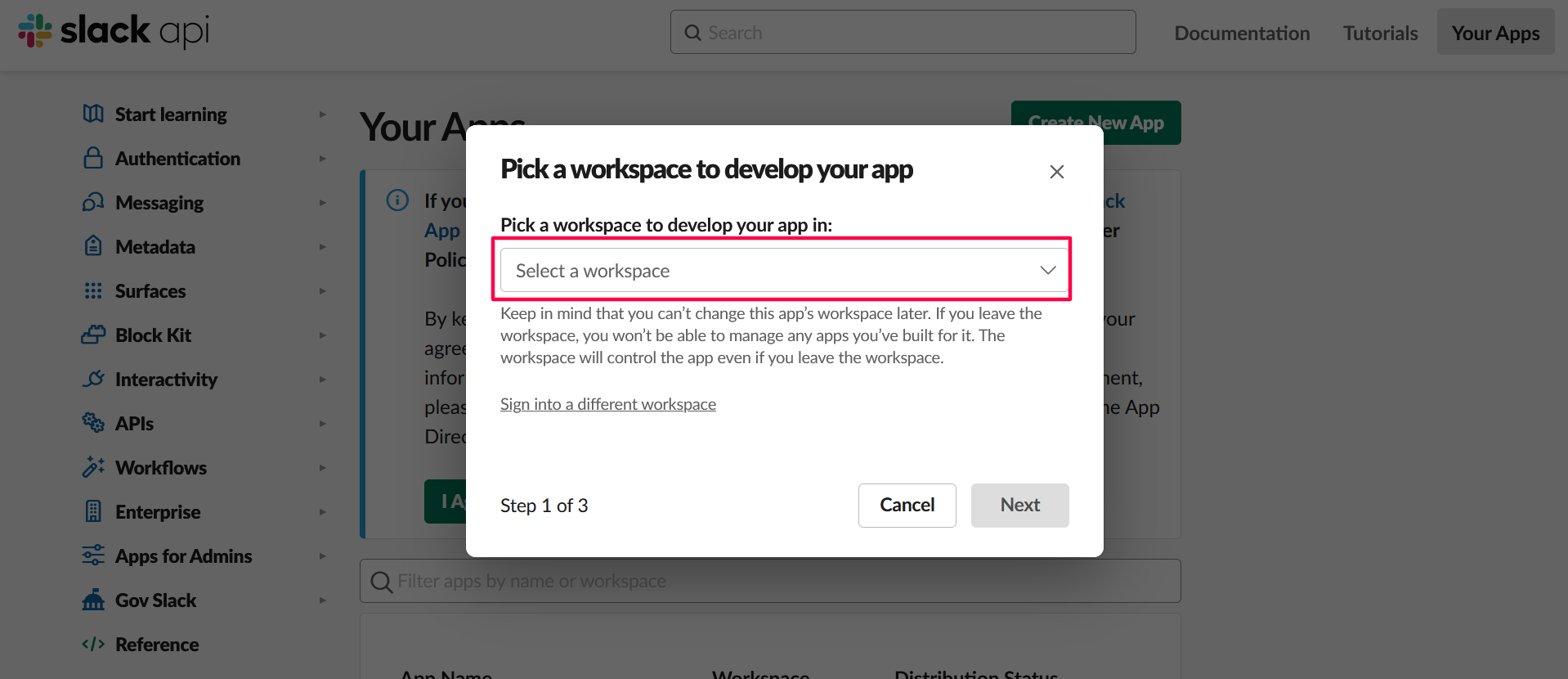Click the Authentication lock icon
The image size is (1568, 679).
[x=93, y=158]
